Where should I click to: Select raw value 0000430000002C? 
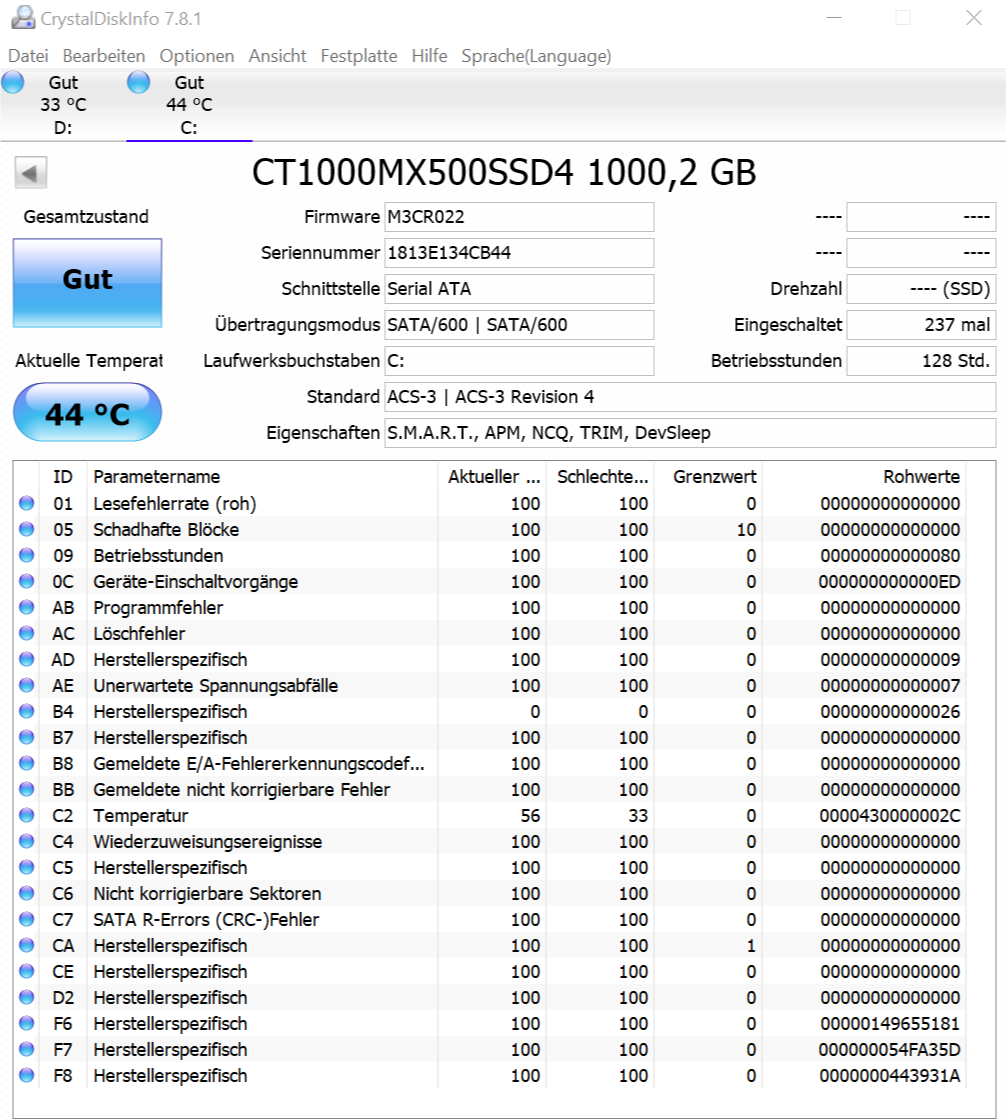point(890,816)
